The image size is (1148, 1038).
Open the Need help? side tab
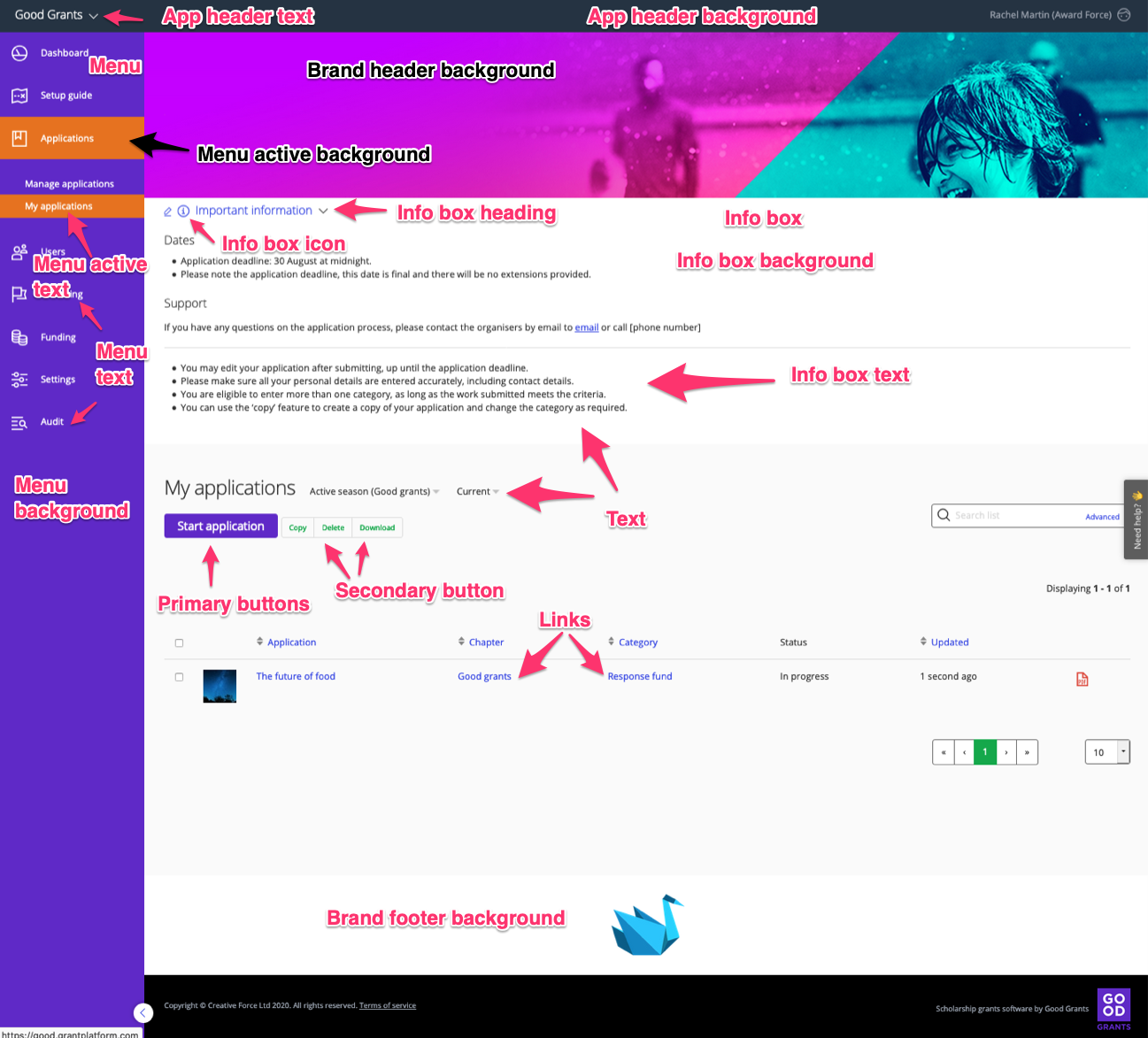pos(1136,519)
